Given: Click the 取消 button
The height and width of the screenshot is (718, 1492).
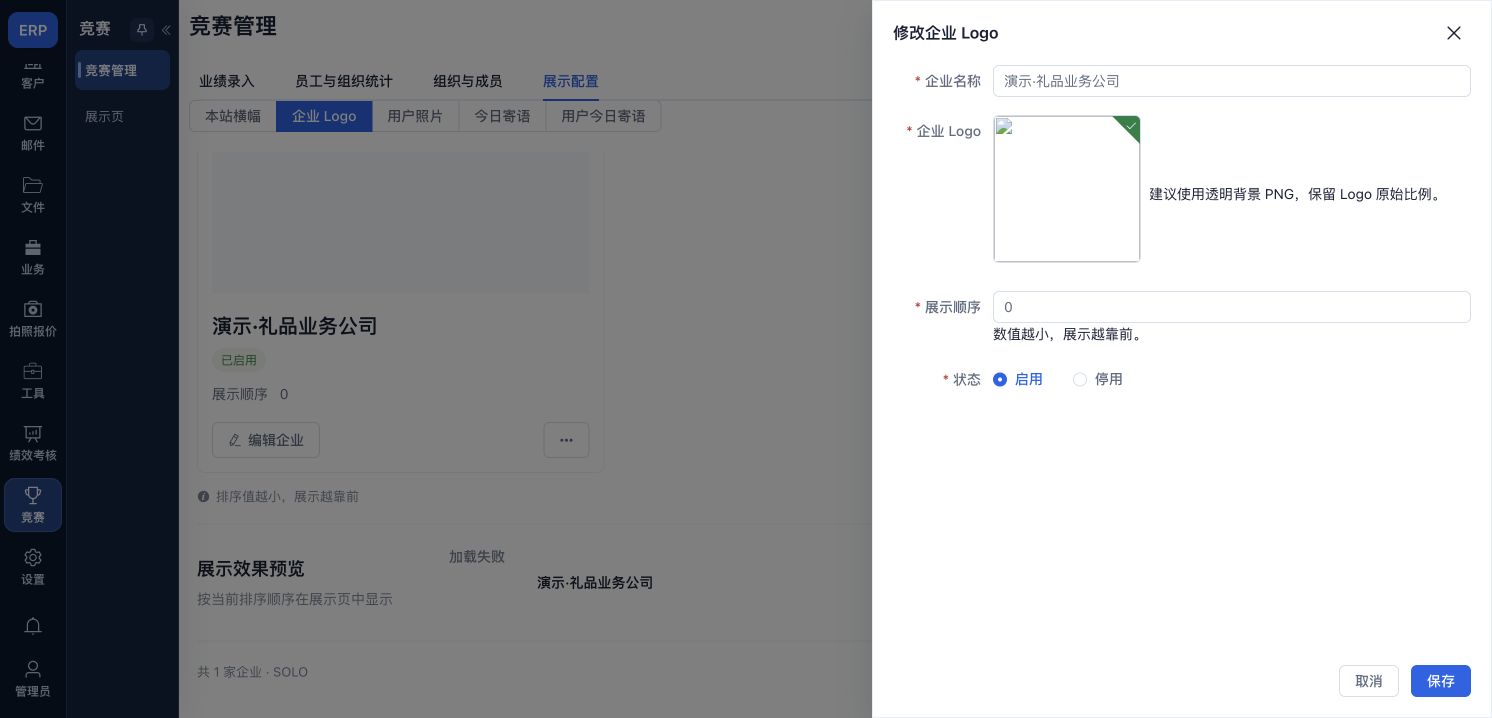Looking at the screenshot, I should coord(1369,681).
